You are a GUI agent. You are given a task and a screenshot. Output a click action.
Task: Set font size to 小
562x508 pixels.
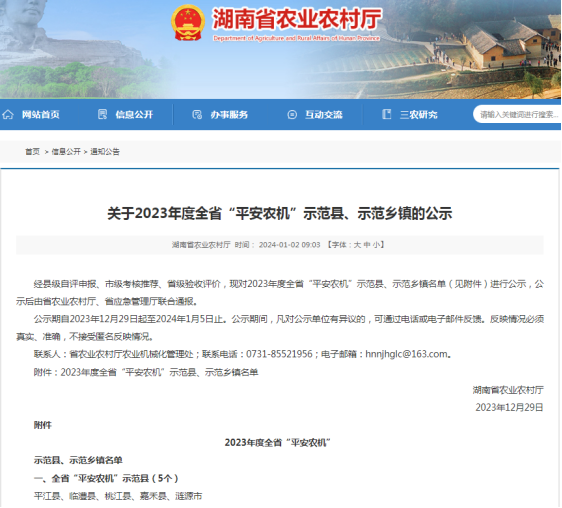[376, 245]
